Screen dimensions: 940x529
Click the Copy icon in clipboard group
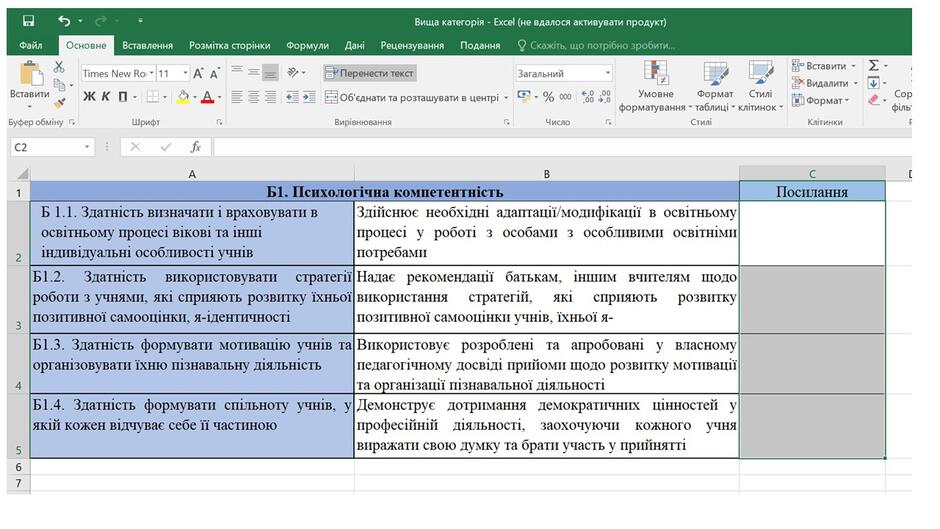[59, 85]
